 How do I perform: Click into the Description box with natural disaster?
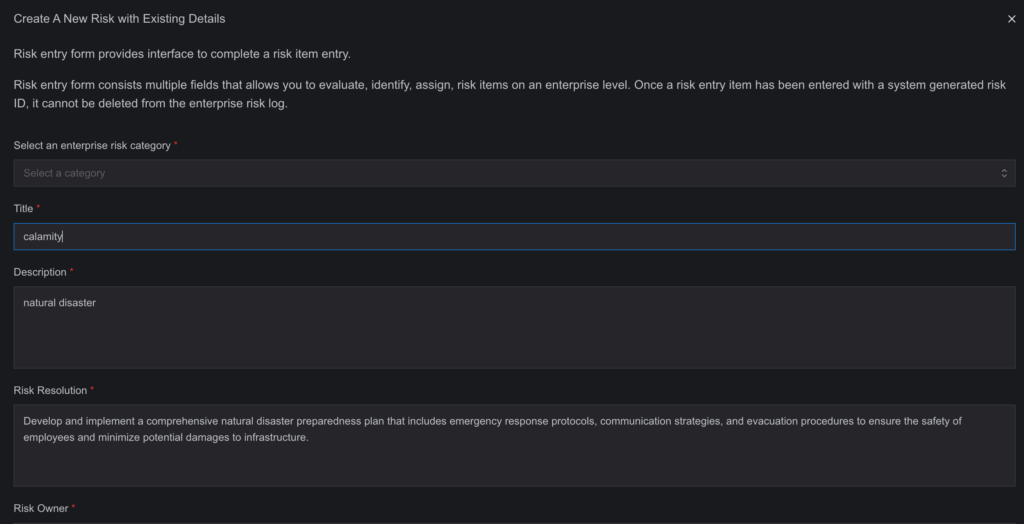click(x=514, y=327)
